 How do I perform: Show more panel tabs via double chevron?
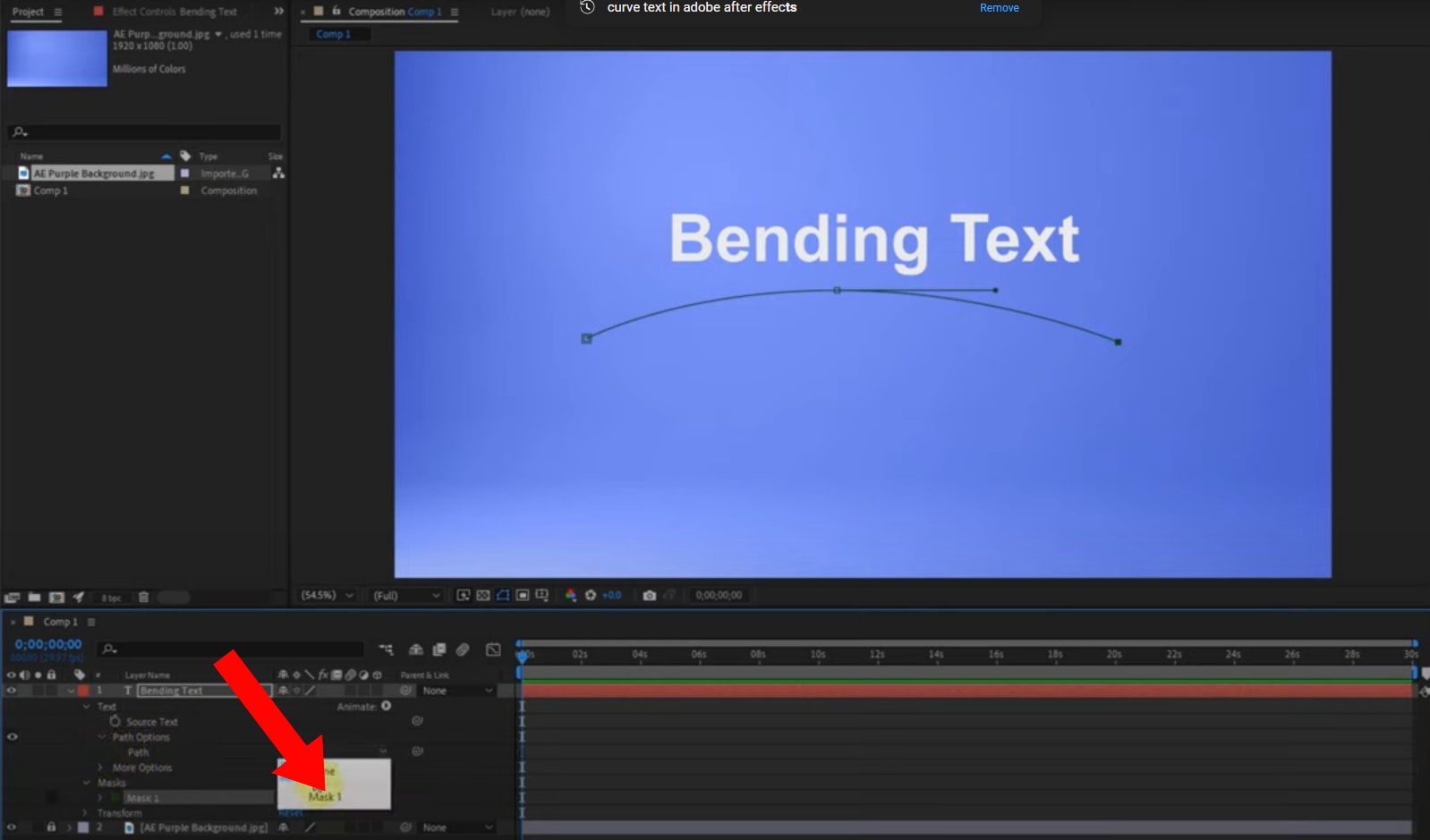278,12
